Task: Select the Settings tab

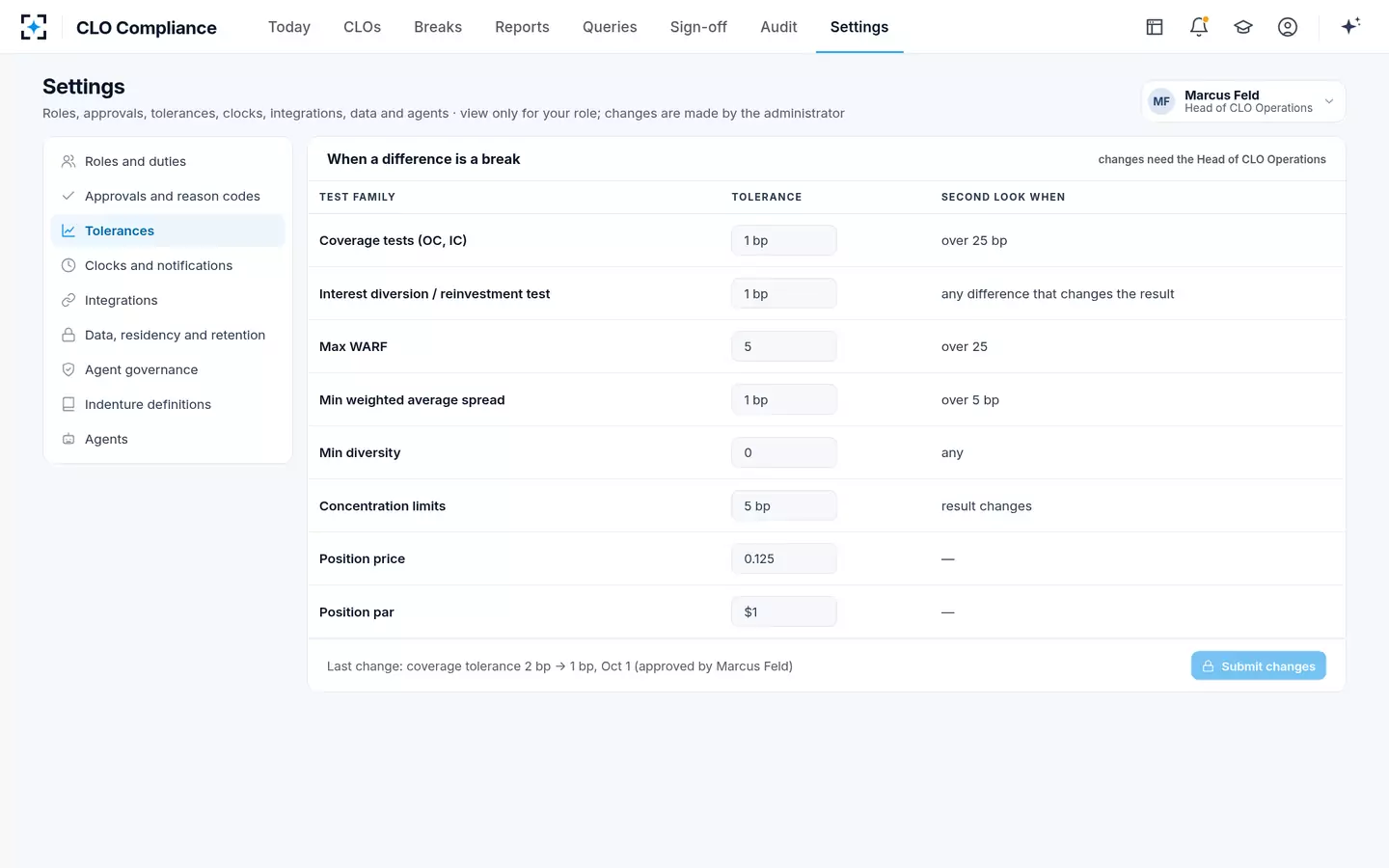Action: (859, 27)
